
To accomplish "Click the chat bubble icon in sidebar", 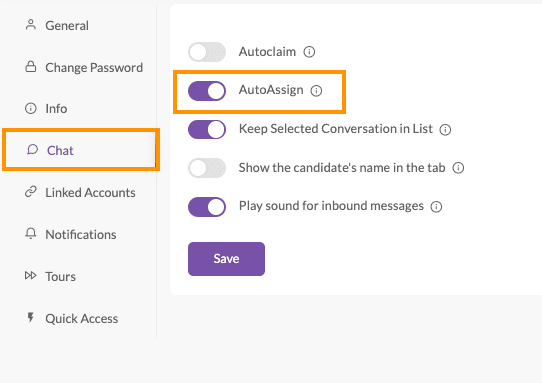I will [x=32, y=150].
